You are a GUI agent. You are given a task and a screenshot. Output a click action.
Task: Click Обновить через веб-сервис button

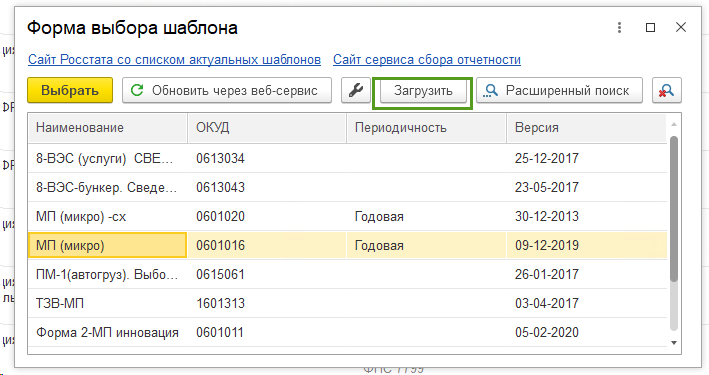click(x=227, y=90)
